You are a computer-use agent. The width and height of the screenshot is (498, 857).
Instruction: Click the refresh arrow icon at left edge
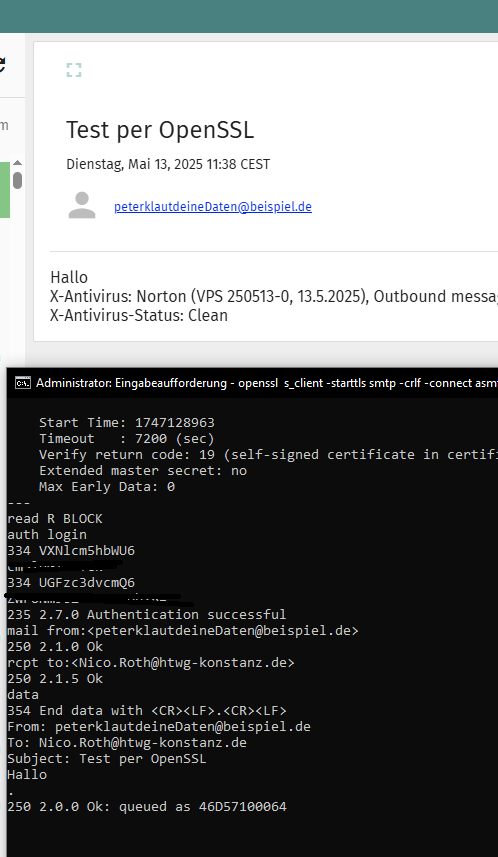pyautogui.click(x=2, y=64)
